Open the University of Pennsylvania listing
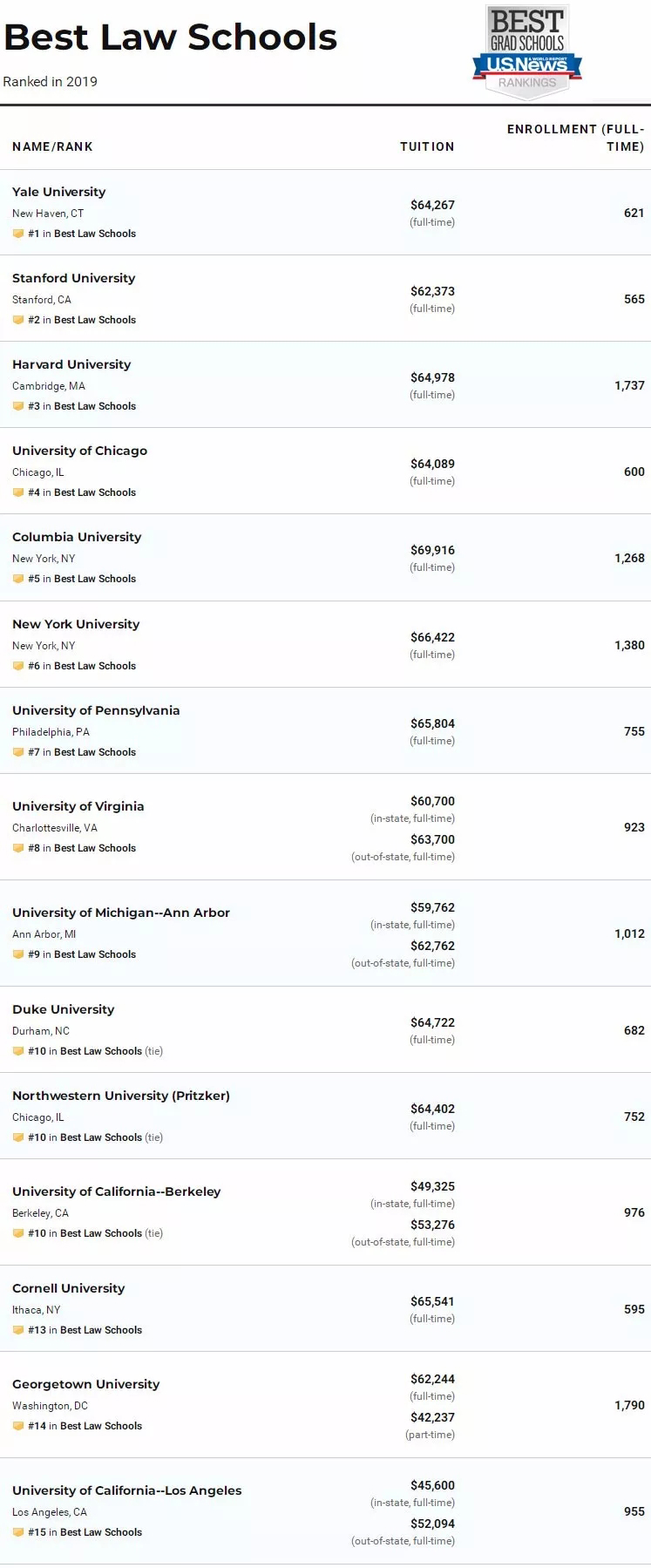The image size is (651, 1568). tap(96, 710)
